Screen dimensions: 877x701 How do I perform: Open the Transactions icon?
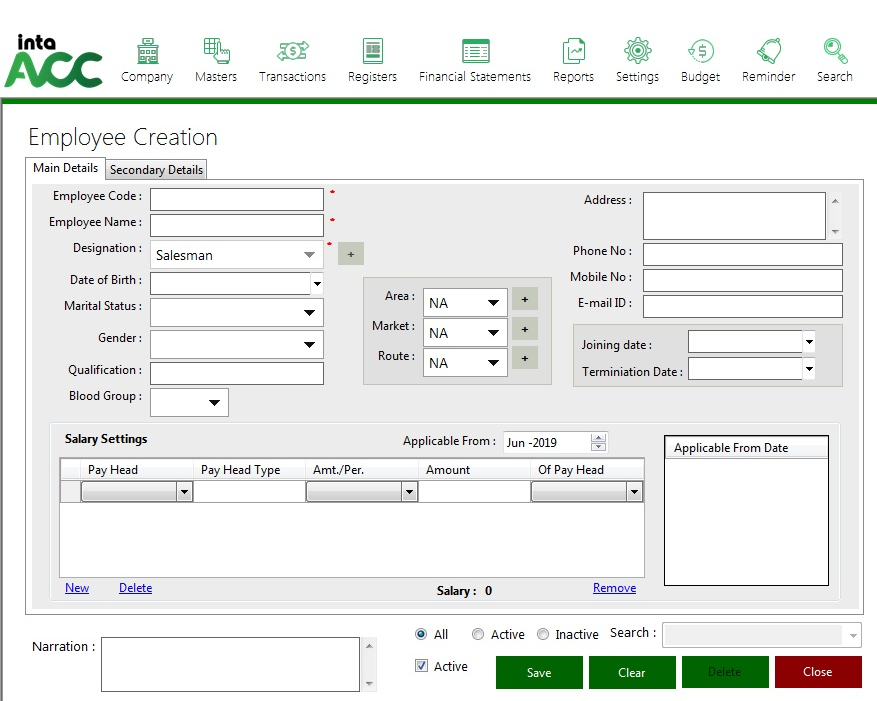(292, 60)
